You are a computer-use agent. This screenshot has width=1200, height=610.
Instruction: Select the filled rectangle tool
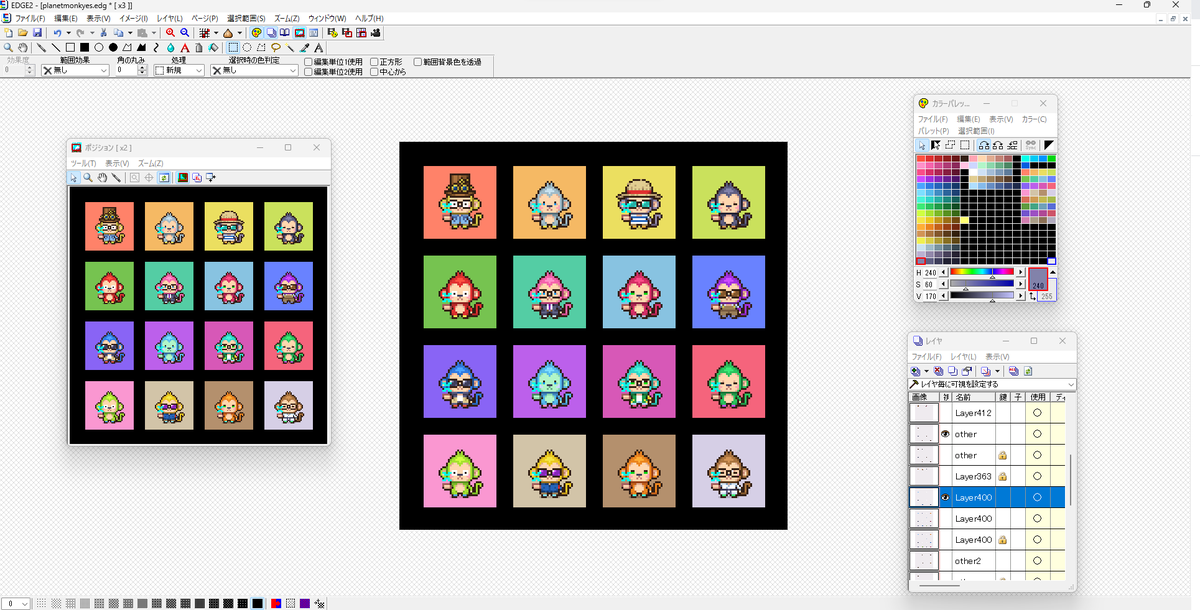point(84,47)
